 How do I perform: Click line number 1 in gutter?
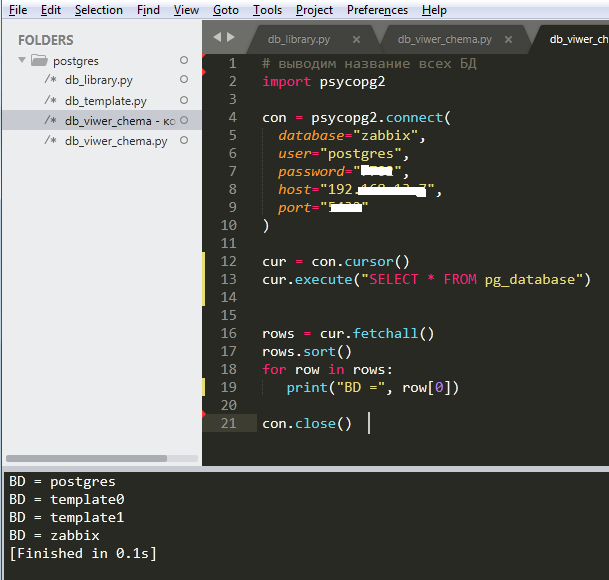232,63
